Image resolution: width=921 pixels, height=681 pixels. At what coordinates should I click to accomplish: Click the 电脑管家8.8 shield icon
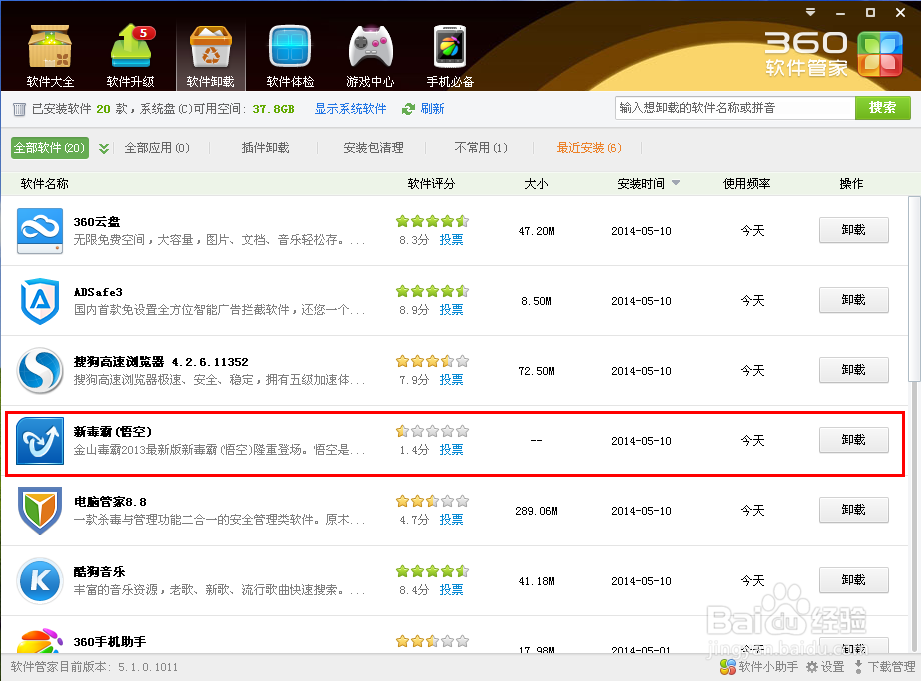click(40, 511)
